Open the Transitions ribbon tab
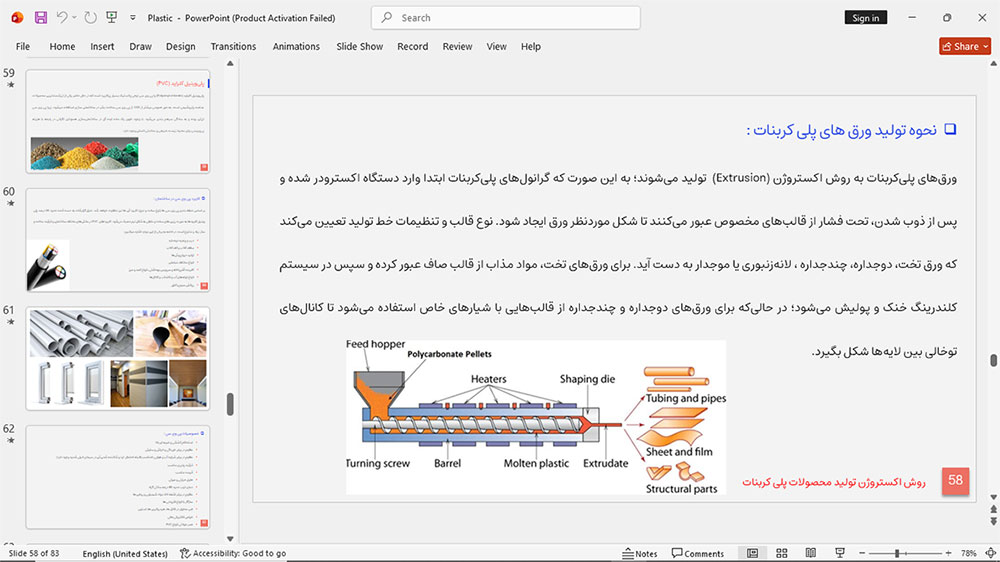This screenshot has height=562, width=1000. tap(233, 47)
